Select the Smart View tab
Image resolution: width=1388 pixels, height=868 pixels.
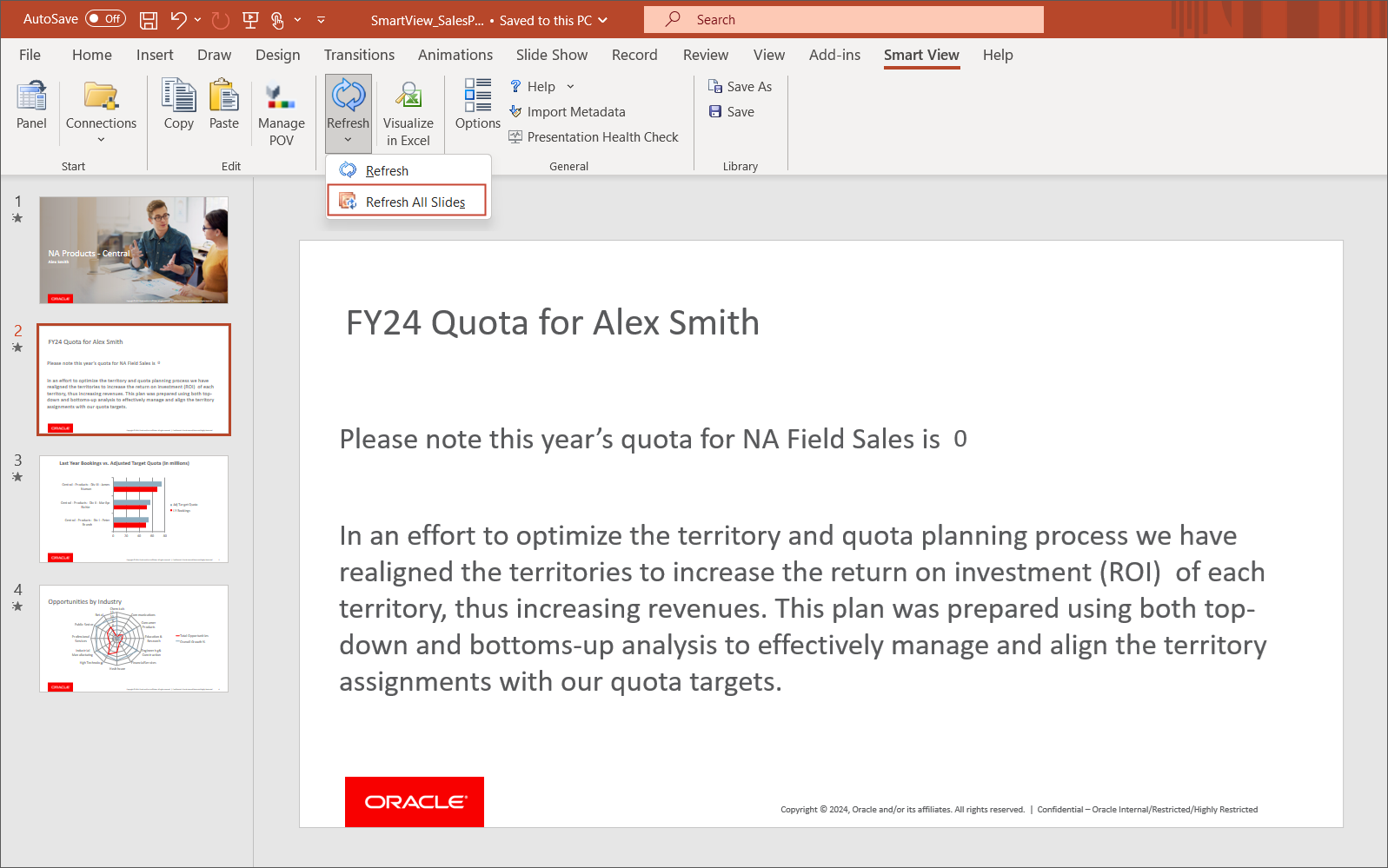pyautogui.click(x=921, y=55)
